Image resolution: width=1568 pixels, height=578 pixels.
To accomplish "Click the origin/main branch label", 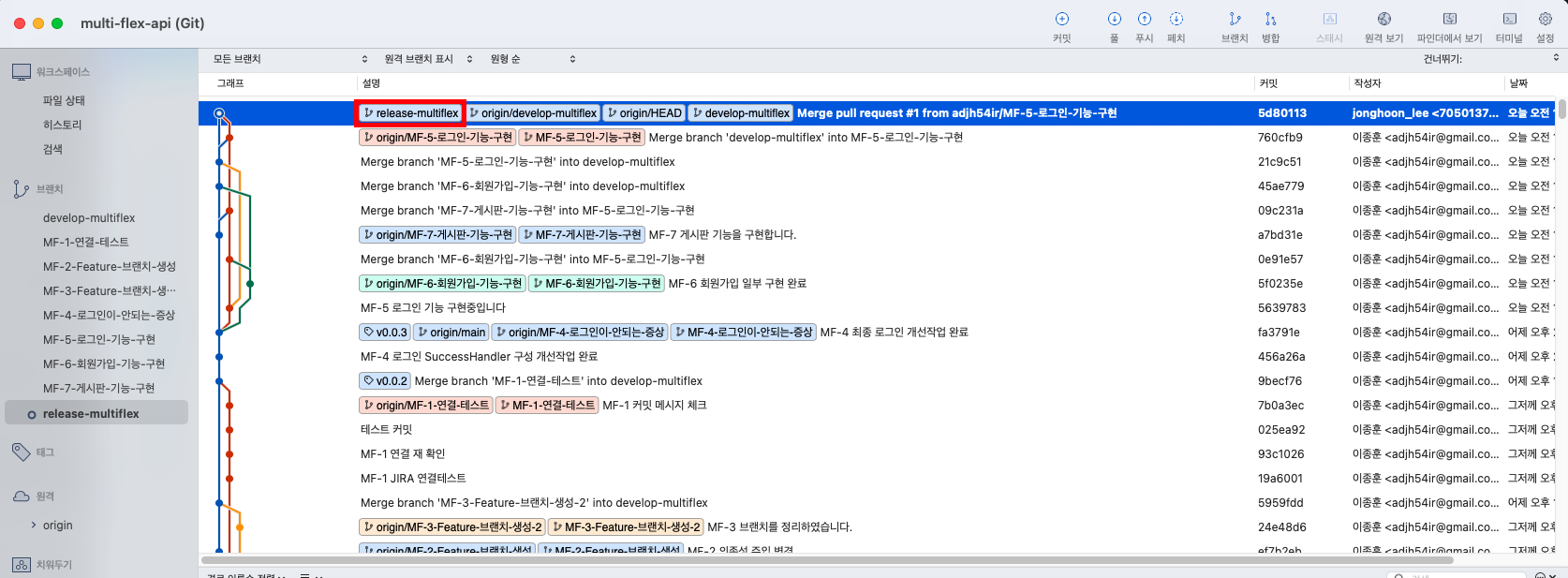I will tap(451, 333).
